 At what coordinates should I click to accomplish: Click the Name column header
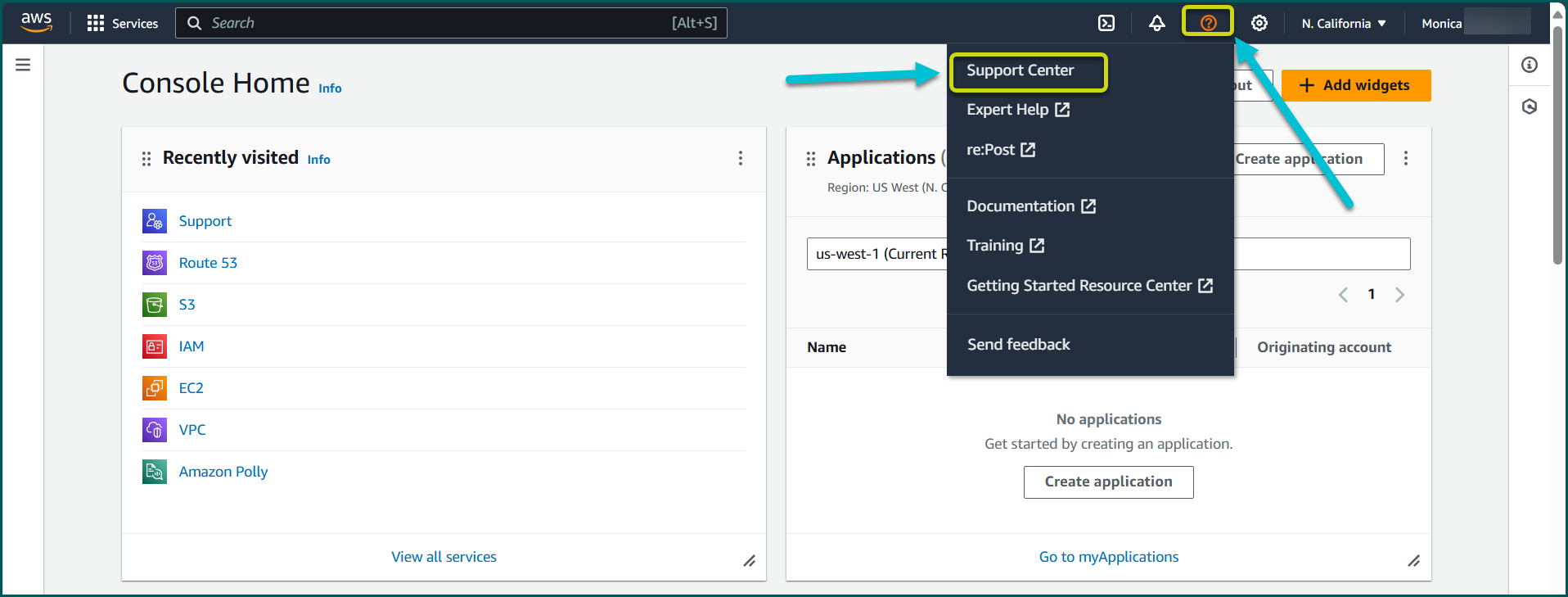827,347
